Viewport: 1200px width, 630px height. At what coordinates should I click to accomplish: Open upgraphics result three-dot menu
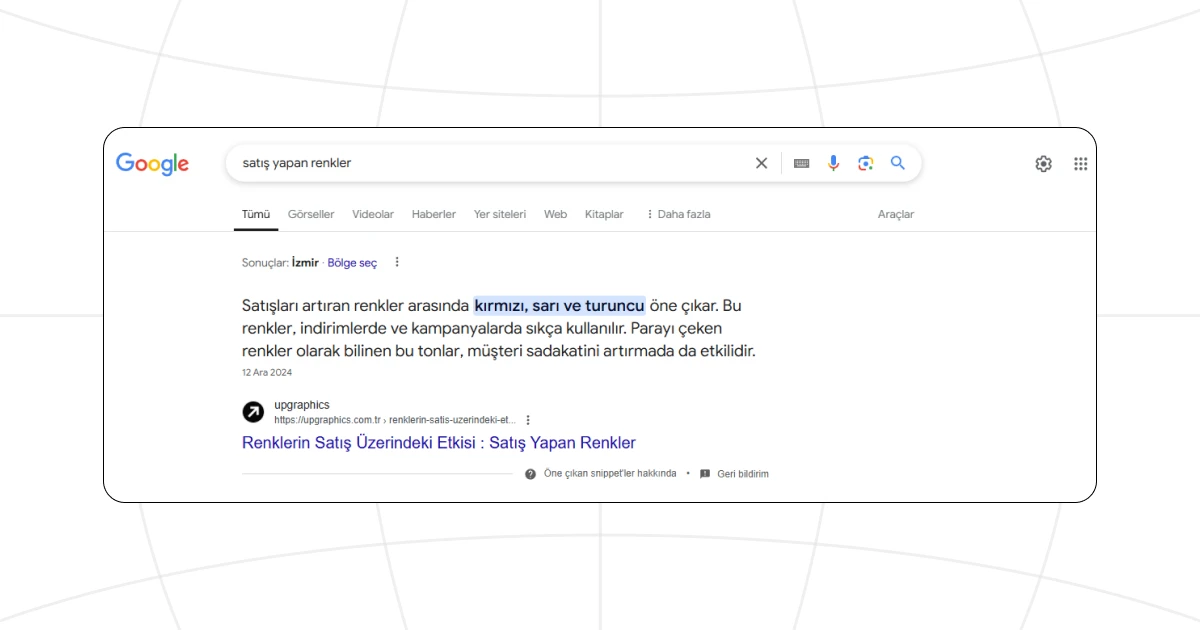tap(528, 420)
